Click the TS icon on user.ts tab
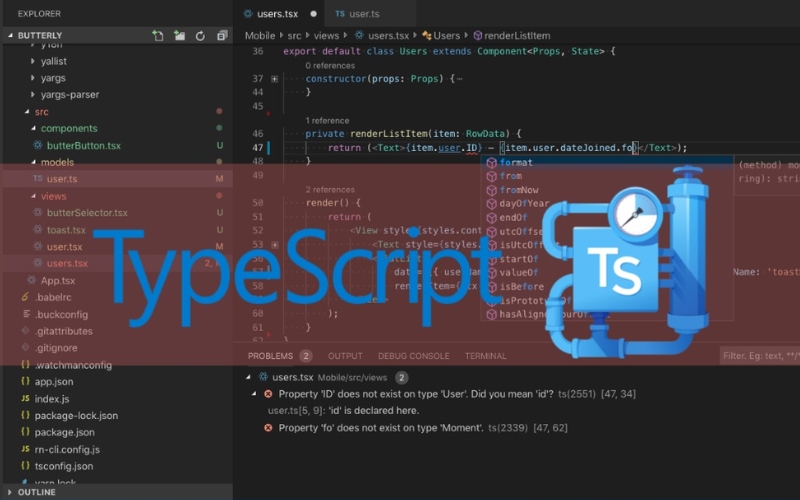Screen dimensions: 800x500 click(x=340, y=14)
